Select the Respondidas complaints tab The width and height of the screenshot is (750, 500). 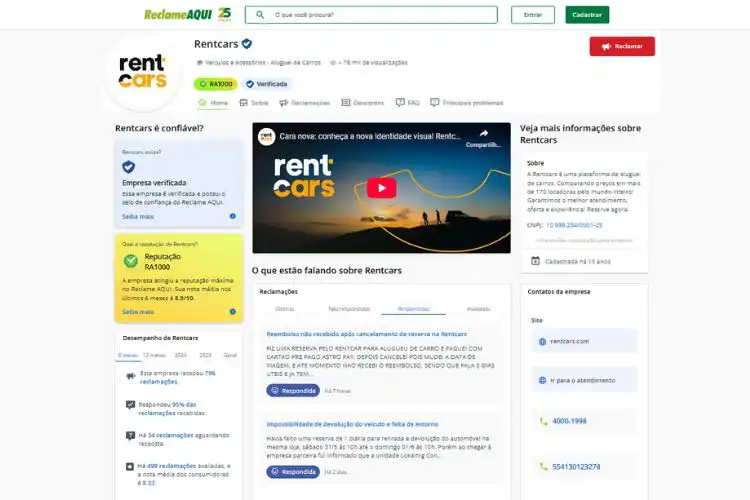[x=413, y=309]
